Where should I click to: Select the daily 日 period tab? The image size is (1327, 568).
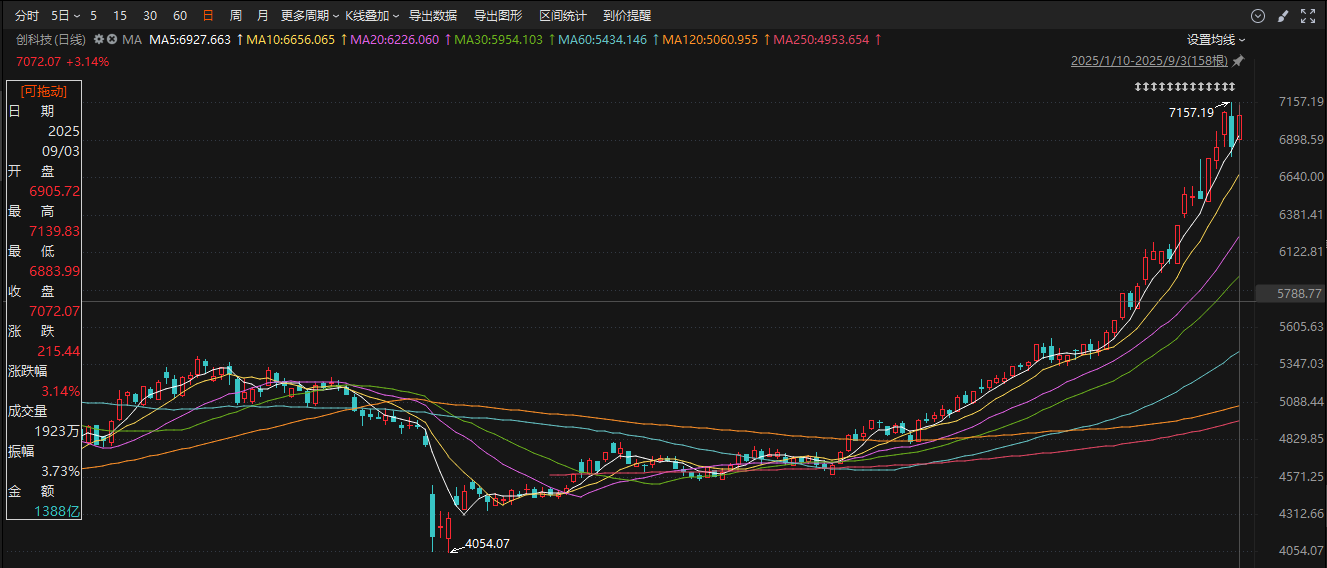[208, 16]
